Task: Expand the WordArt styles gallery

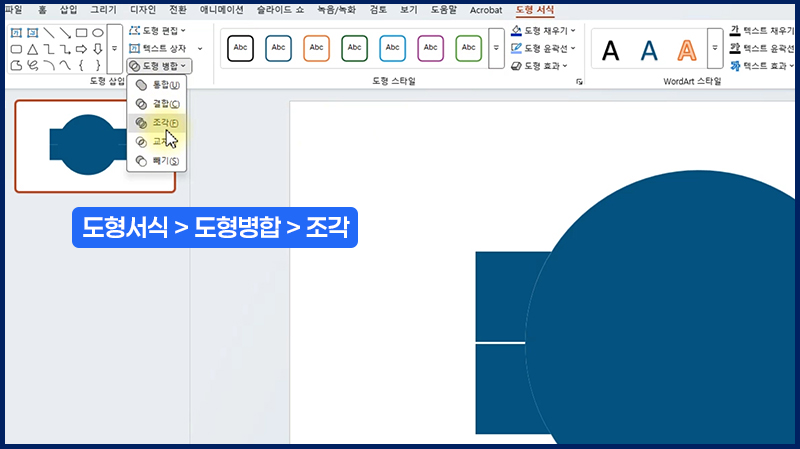Action: (x=715, y=48)
